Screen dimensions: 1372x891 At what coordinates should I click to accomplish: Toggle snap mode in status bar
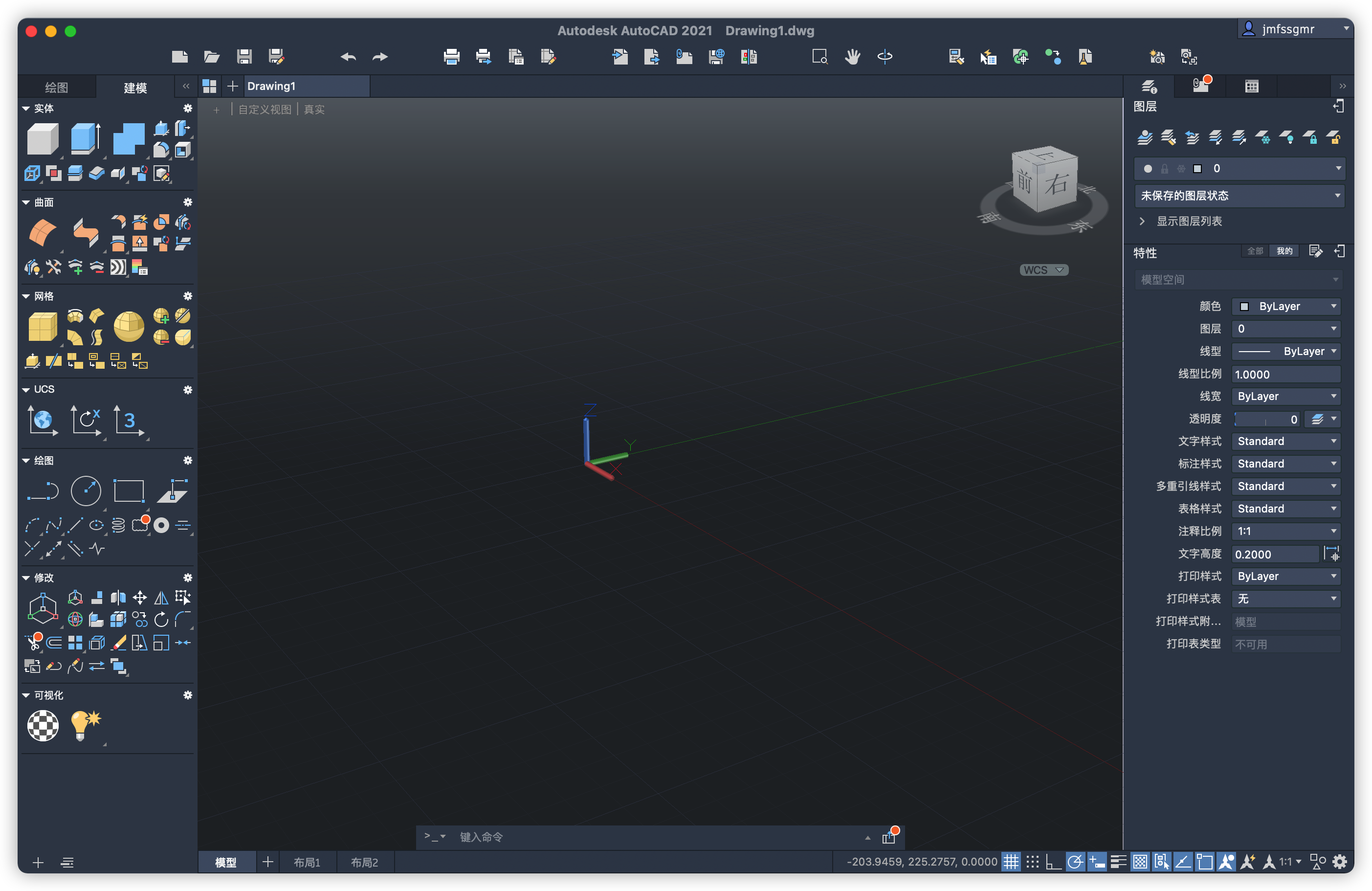pyautogui.click(x=1033, y=862)
